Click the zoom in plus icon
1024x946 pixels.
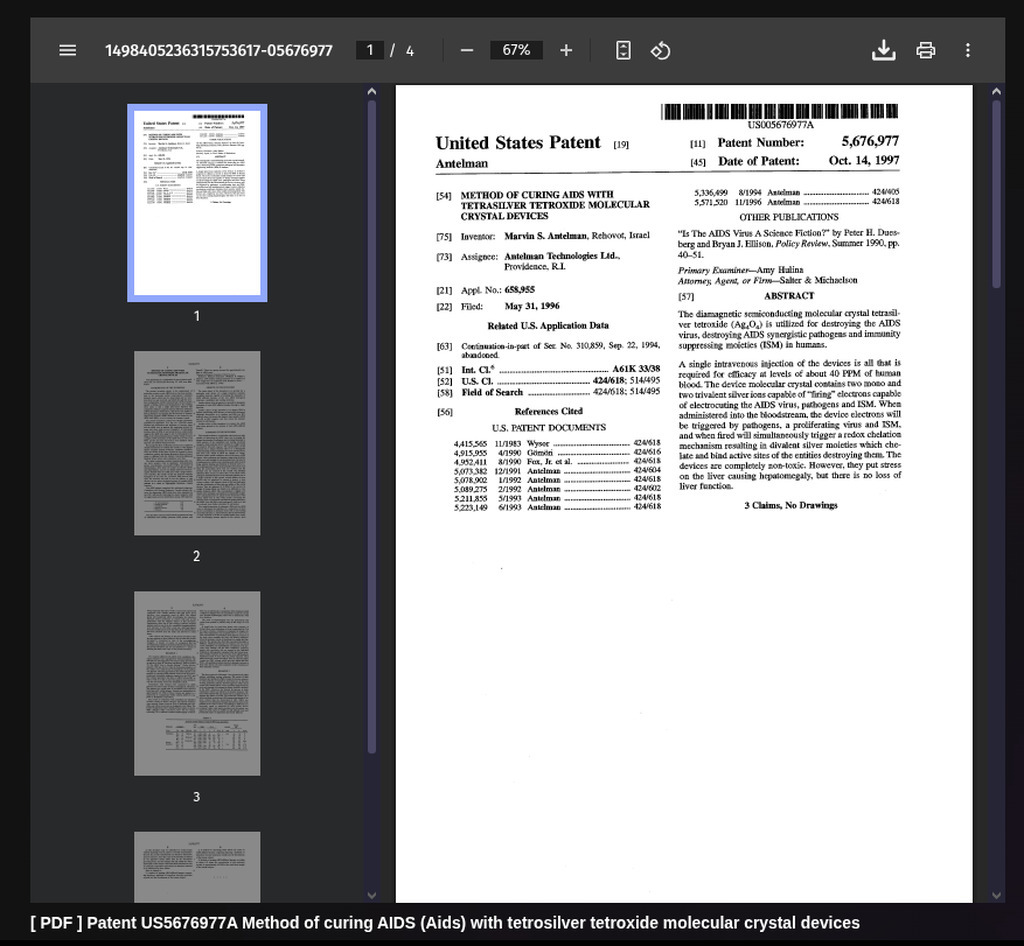click(x=566, y=50)
